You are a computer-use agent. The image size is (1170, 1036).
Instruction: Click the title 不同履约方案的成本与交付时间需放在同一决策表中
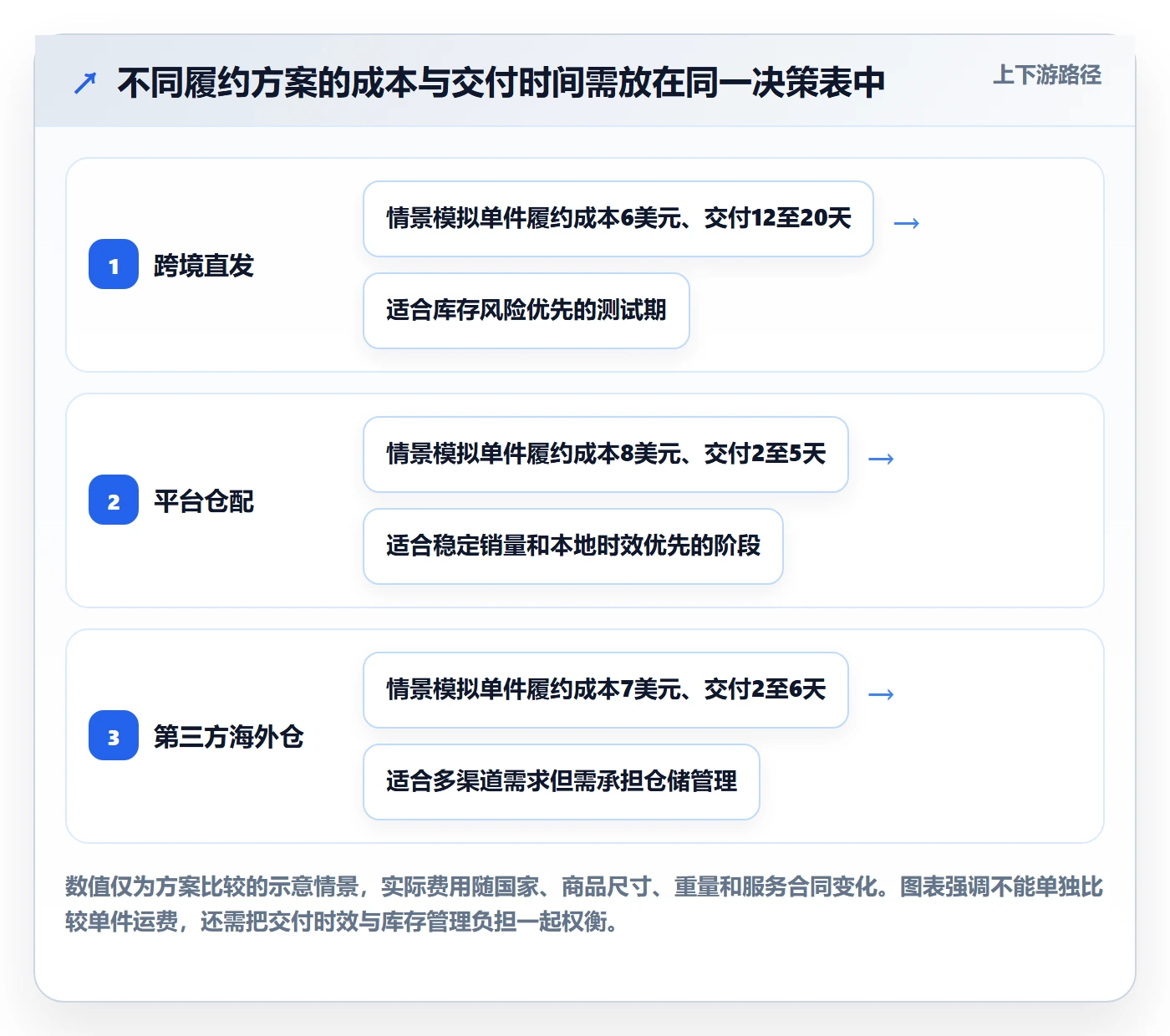point(501,83)
